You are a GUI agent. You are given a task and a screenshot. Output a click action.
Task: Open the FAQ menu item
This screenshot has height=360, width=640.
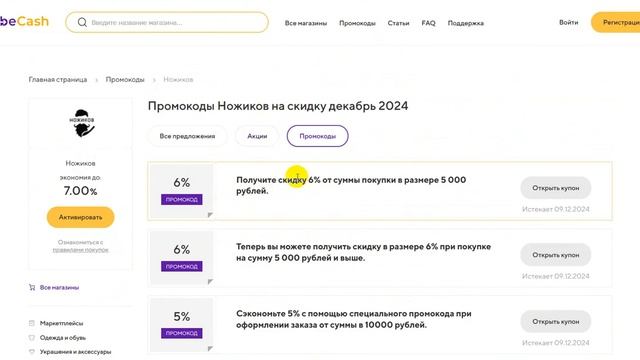(x=428, y=23)
